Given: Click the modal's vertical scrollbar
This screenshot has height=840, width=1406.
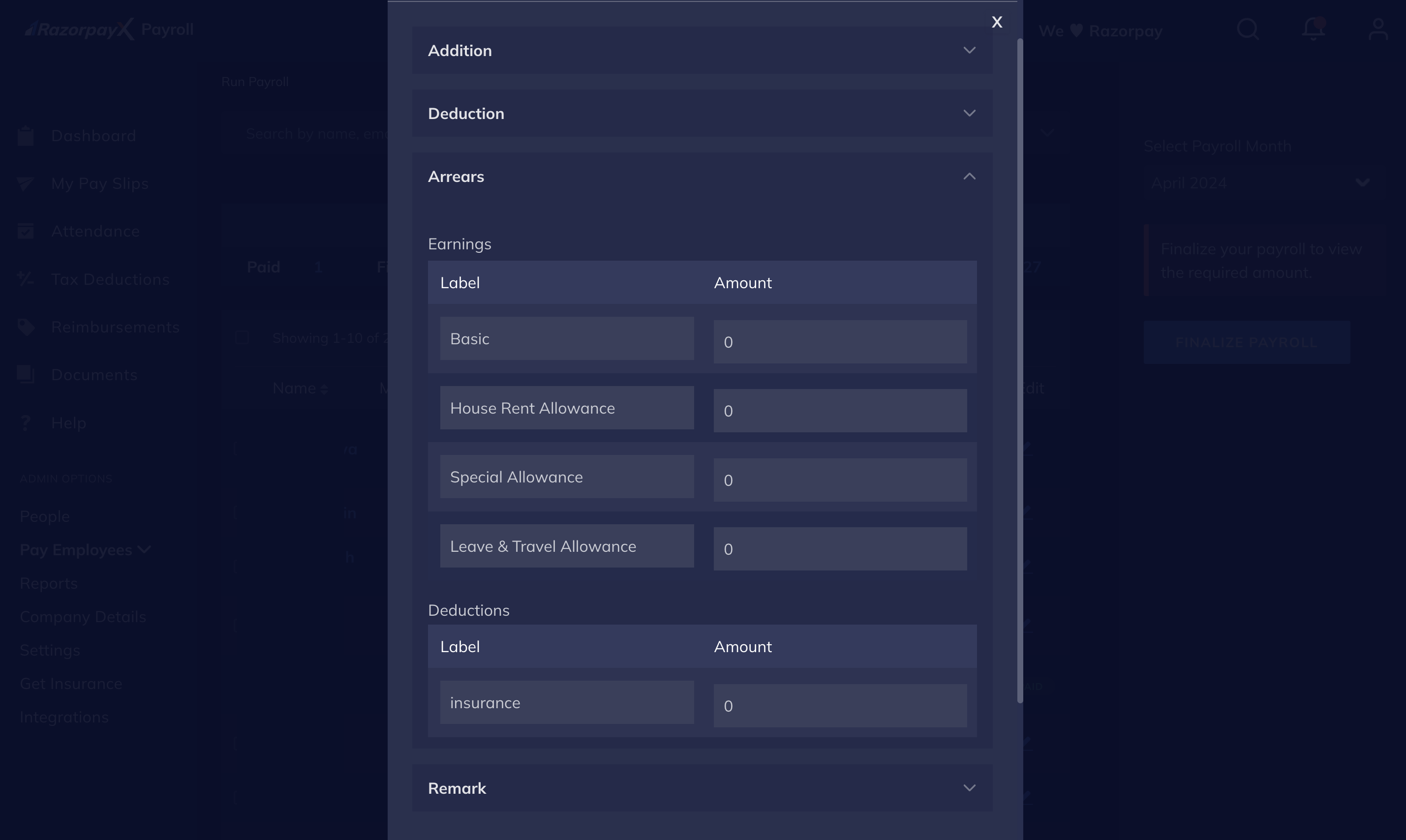Looking at the screenshot, I should pos(1020,371).
